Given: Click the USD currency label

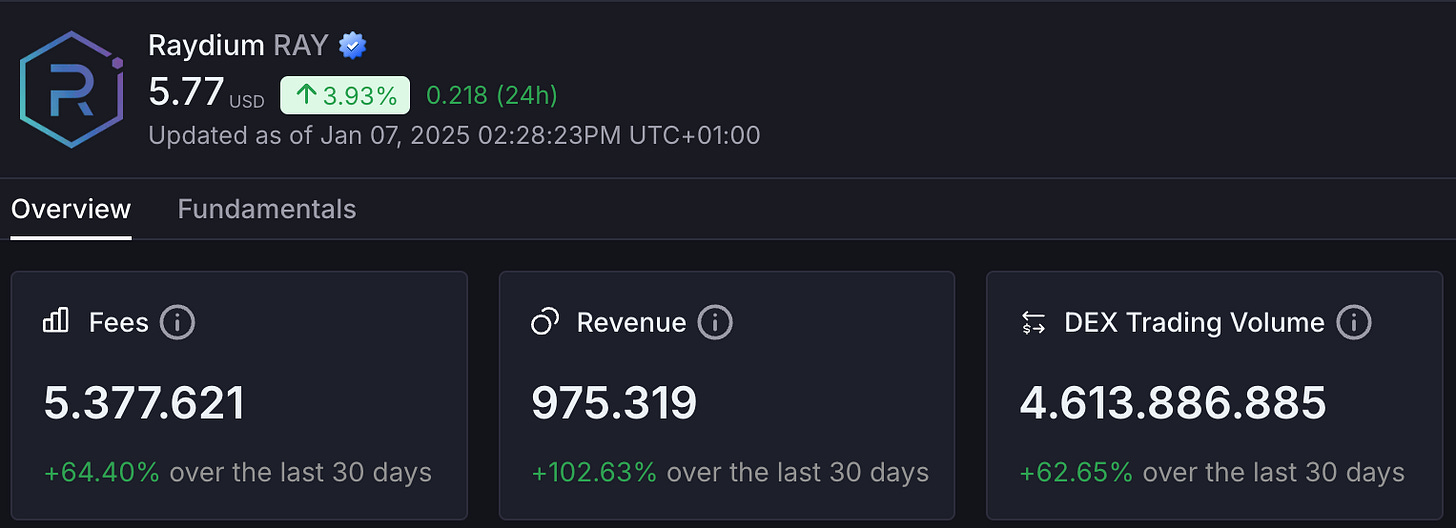Looking at the screenshot, I should (x=247, y=102).
